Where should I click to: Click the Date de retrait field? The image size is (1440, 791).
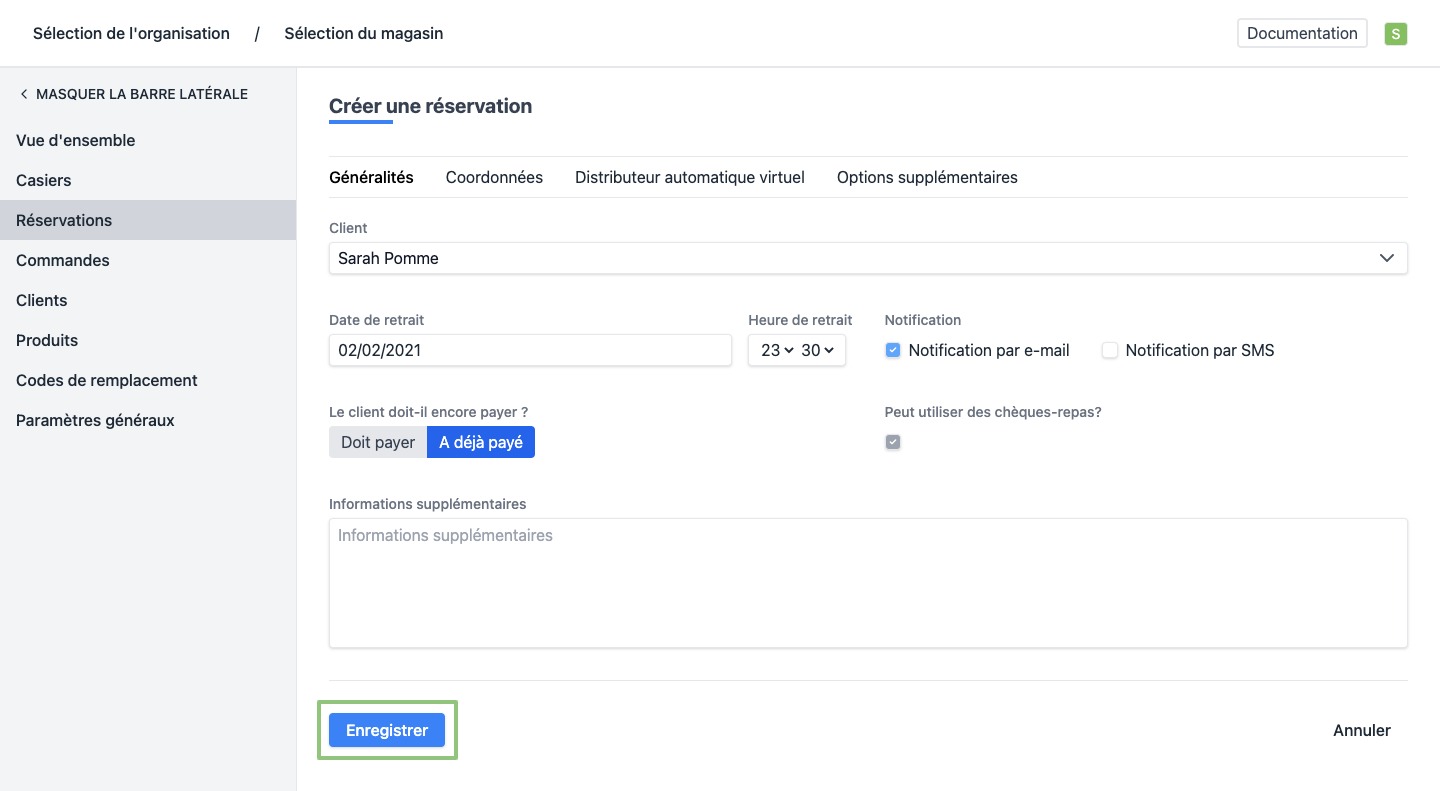pyautogui.click(x=530, y=350)
